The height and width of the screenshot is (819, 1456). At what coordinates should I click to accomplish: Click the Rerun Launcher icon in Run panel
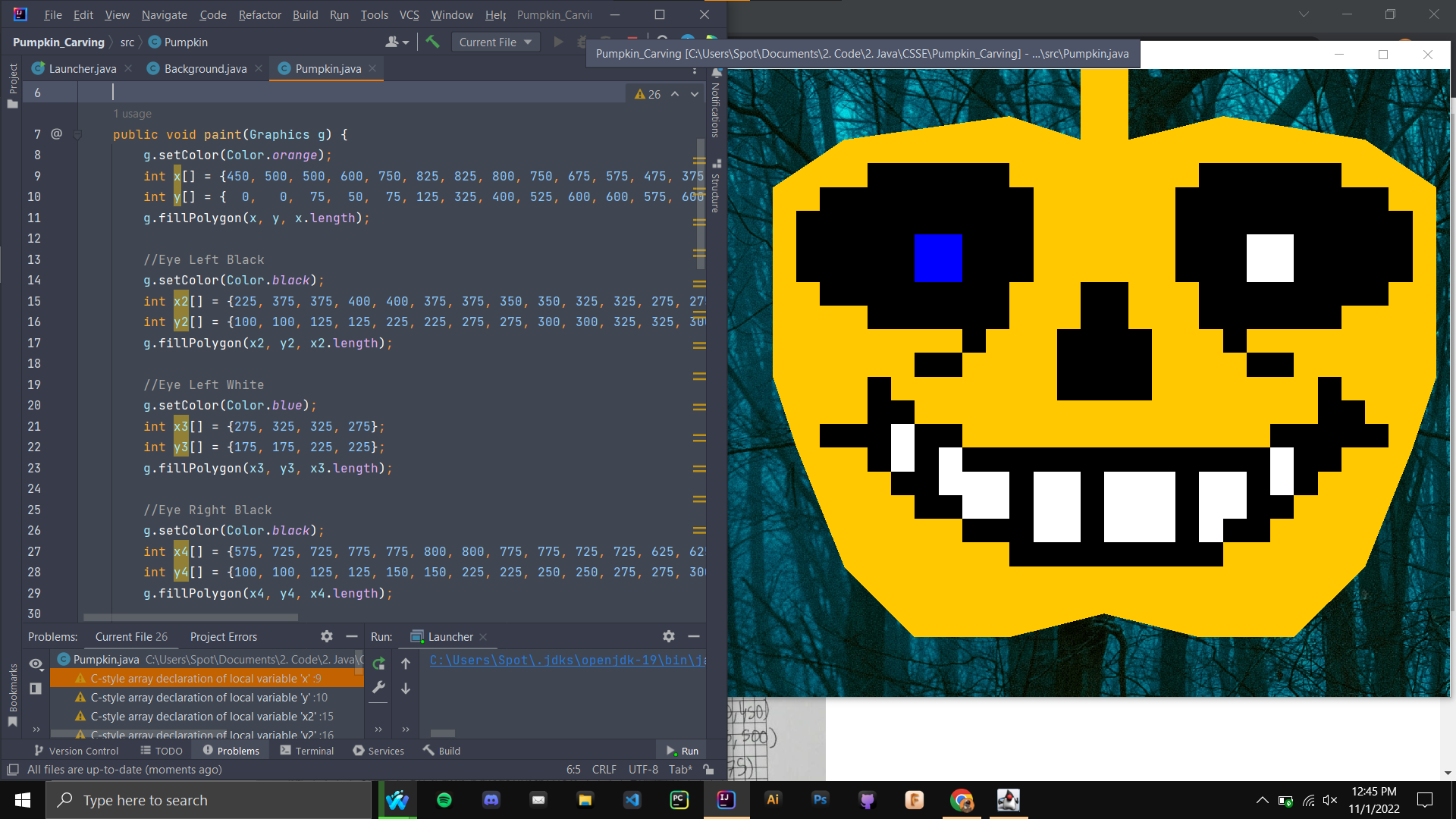coord(379,664)
